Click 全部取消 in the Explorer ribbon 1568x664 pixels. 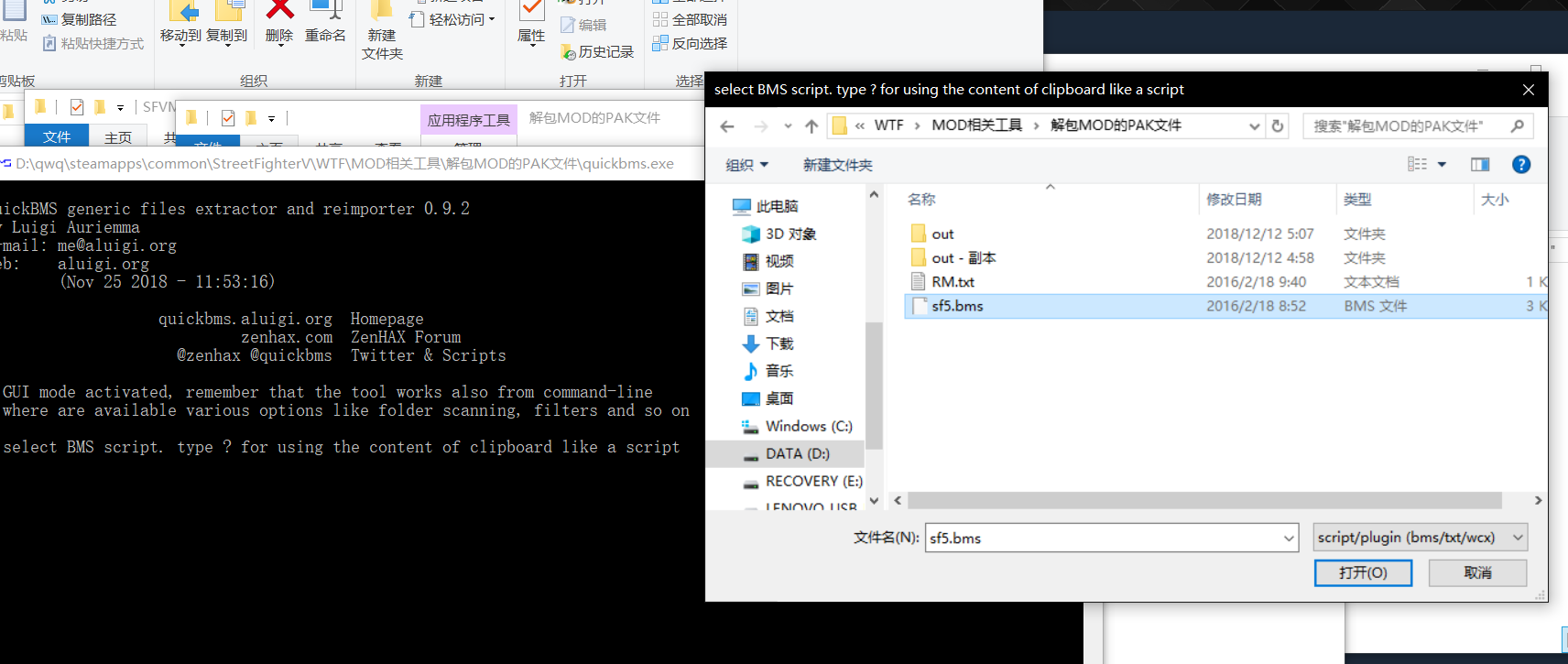click(x=690, y=19)
